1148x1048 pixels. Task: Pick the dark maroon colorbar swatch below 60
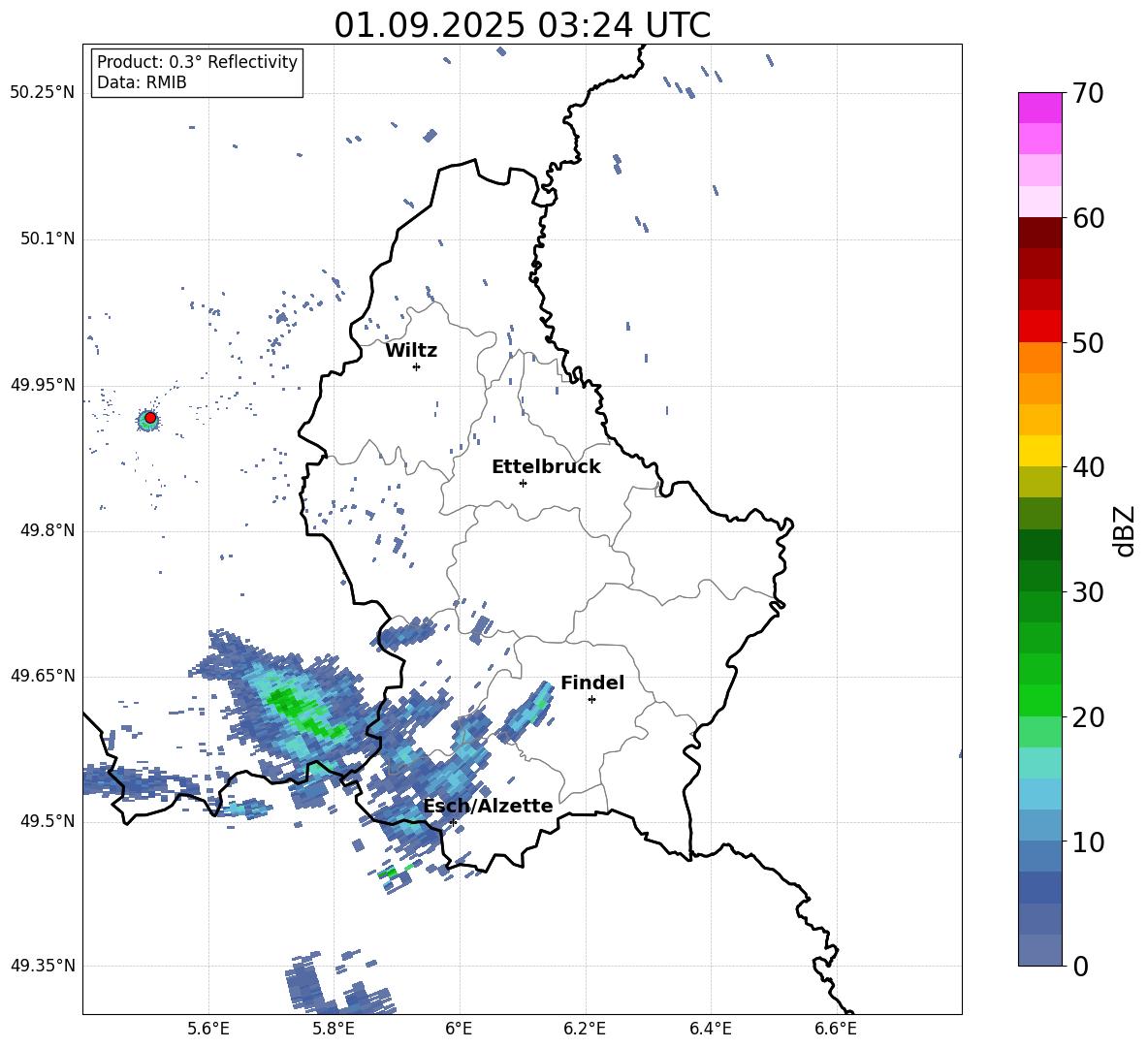[1040, 232]
